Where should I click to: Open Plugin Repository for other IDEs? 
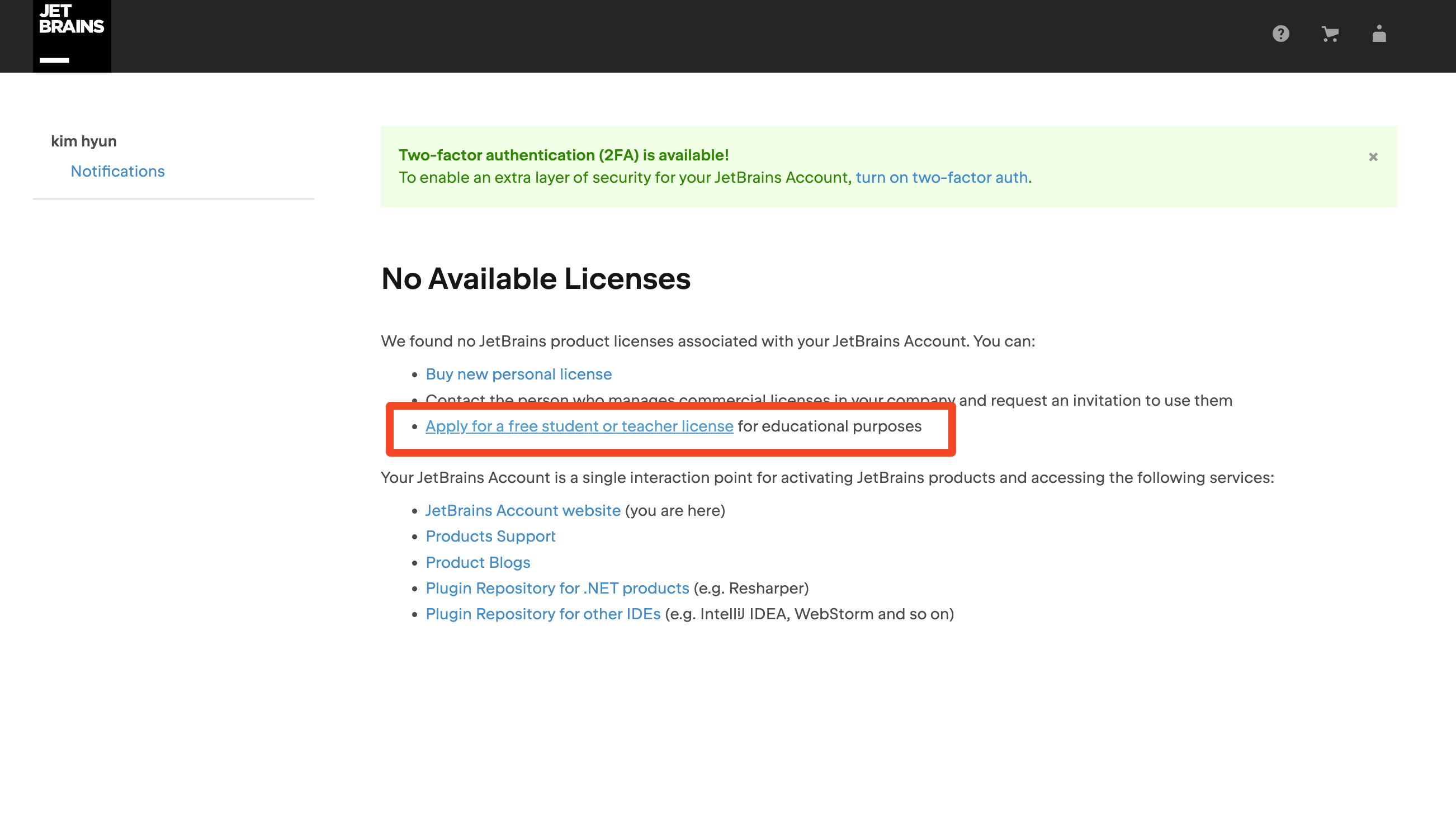542,614
